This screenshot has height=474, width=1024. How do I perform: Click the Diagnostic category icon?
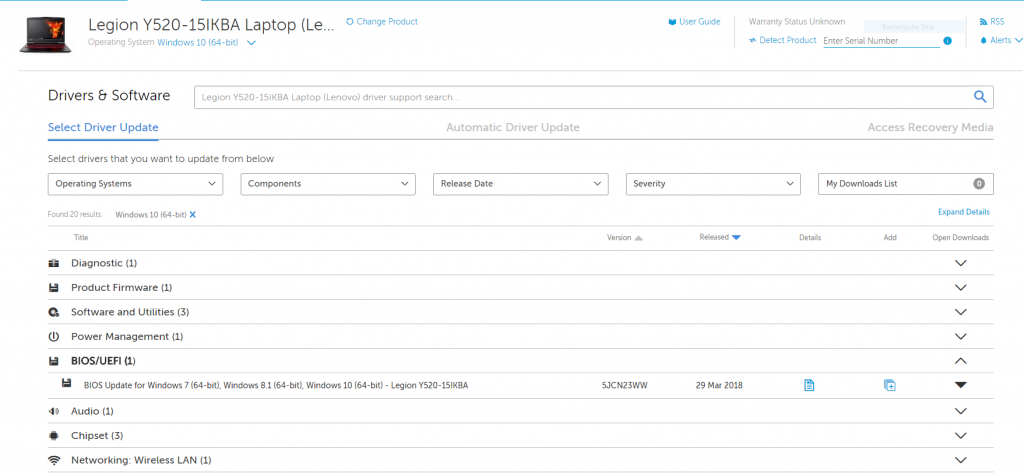coord(54,263)
